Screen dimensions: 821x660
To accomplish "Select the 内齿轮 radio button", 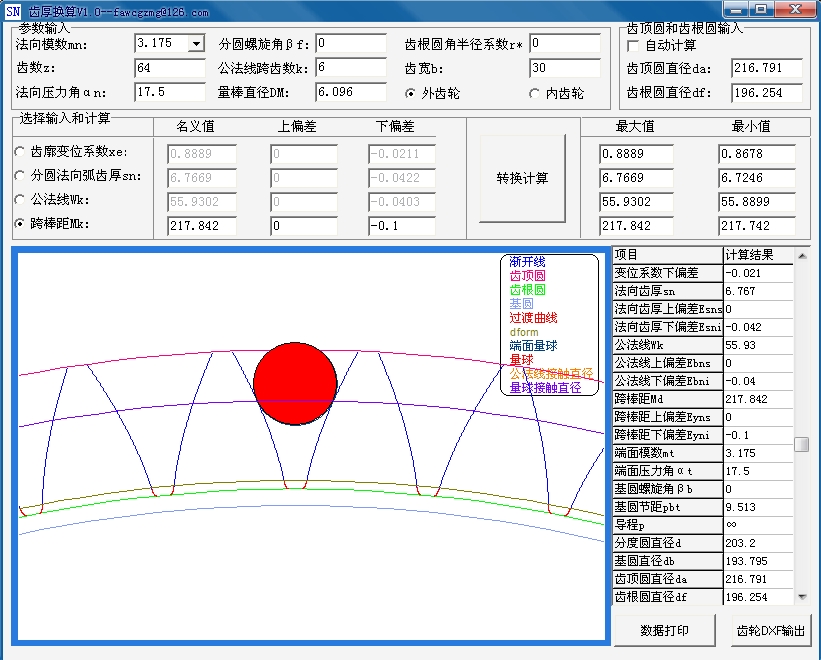I will 534,94.
